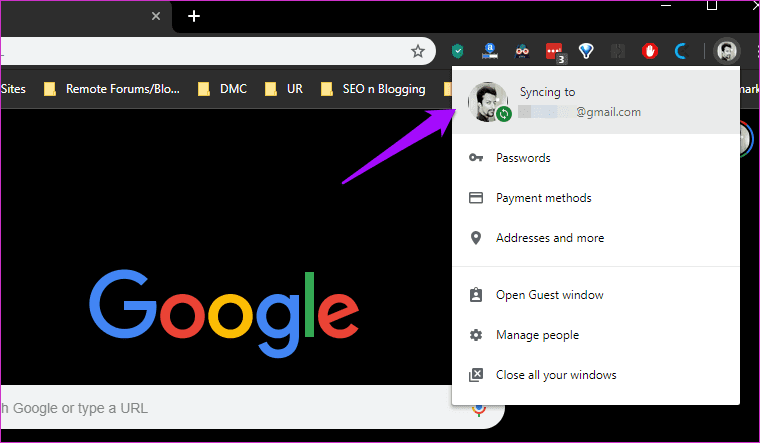The image size is (760, 443).
Task: Open the Remote Forums/Blo... bookmark folder
Action: click(112, 89)
